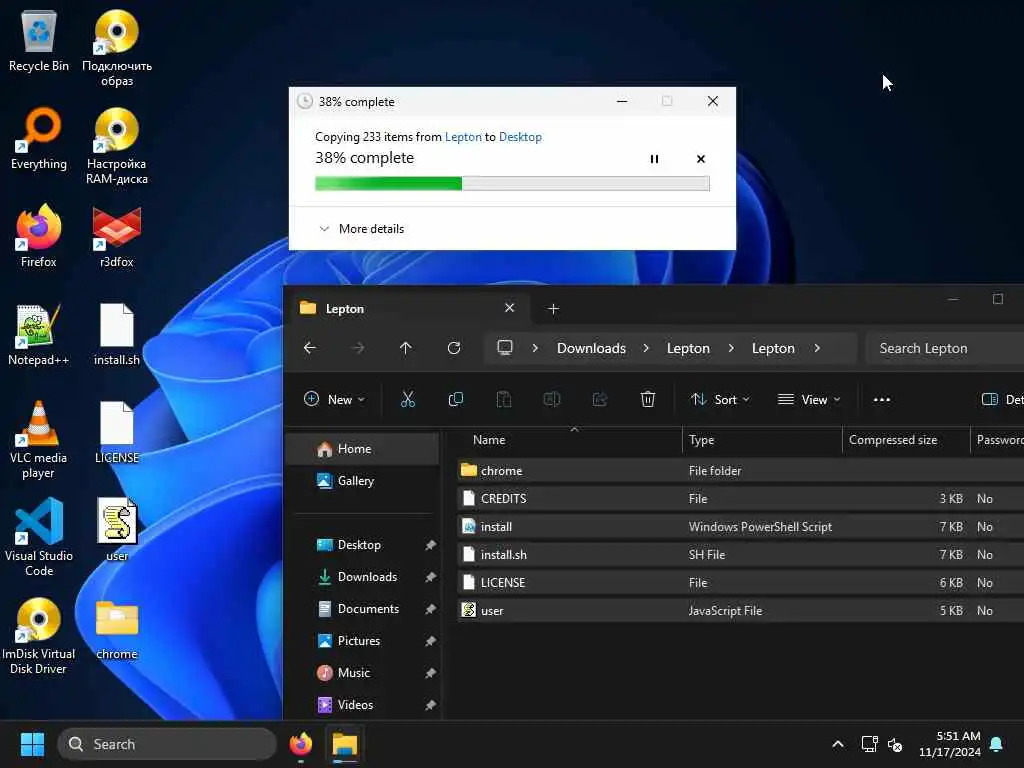This screenshot has width=1024, height=768.
Task: Close the Lepton tab
Action: pyautogui.click(x=509, y=308)
